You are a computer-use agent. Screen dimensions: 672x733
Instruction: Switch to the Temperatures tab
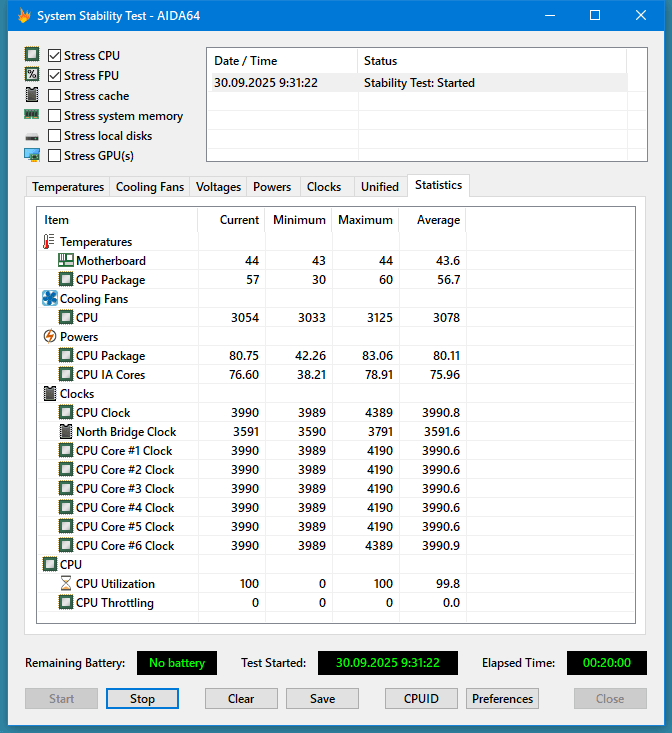(x=68, y=187)
